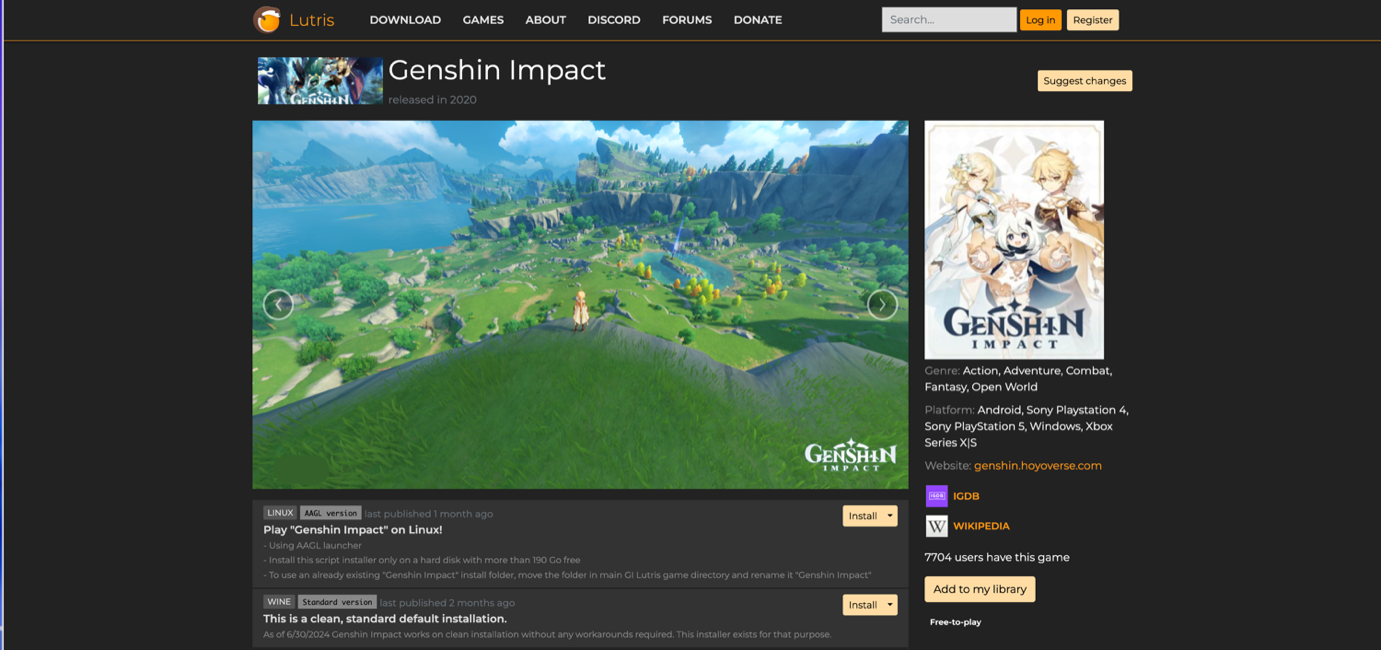Viewport: 1381px width, 650px height.
Task: Click 'Play "Genshin Impact" on Linux!' heading
Action: (353, 530)
